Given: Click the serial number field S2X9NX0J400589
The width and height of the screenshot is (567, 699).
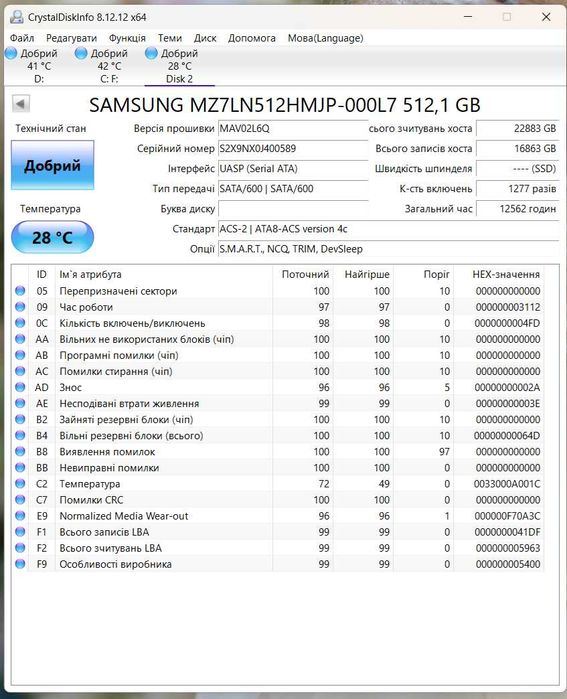Looking at the screenshot, I should [293, 148].
